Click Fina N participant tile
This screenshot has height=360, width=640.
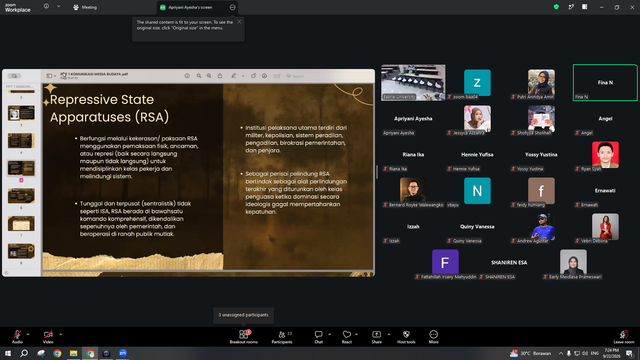coord(605,82)
